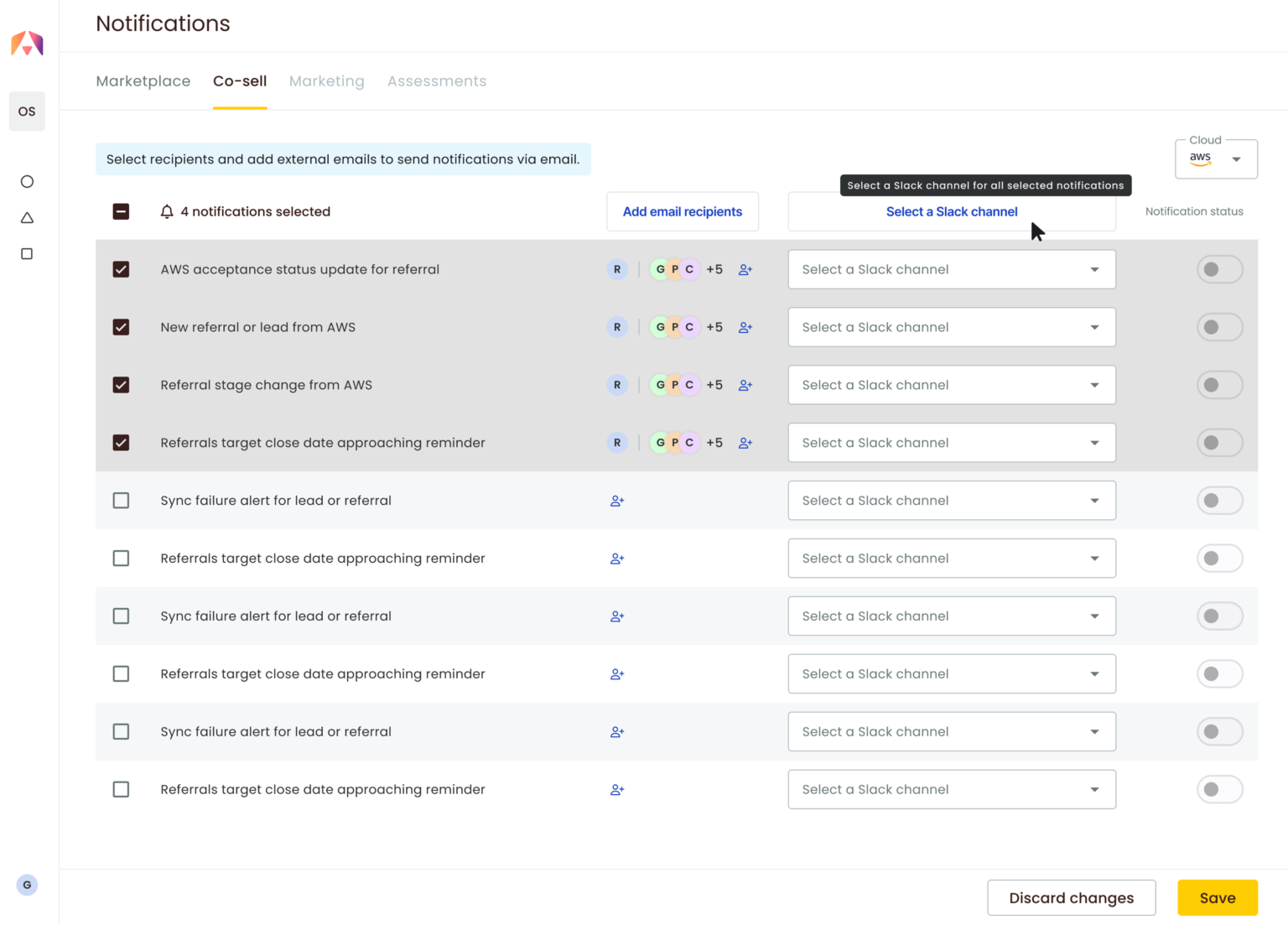Viewport: 1288px width, 925px height.
Task: Click the triangle icon in left sidebar
Action: 27,218
